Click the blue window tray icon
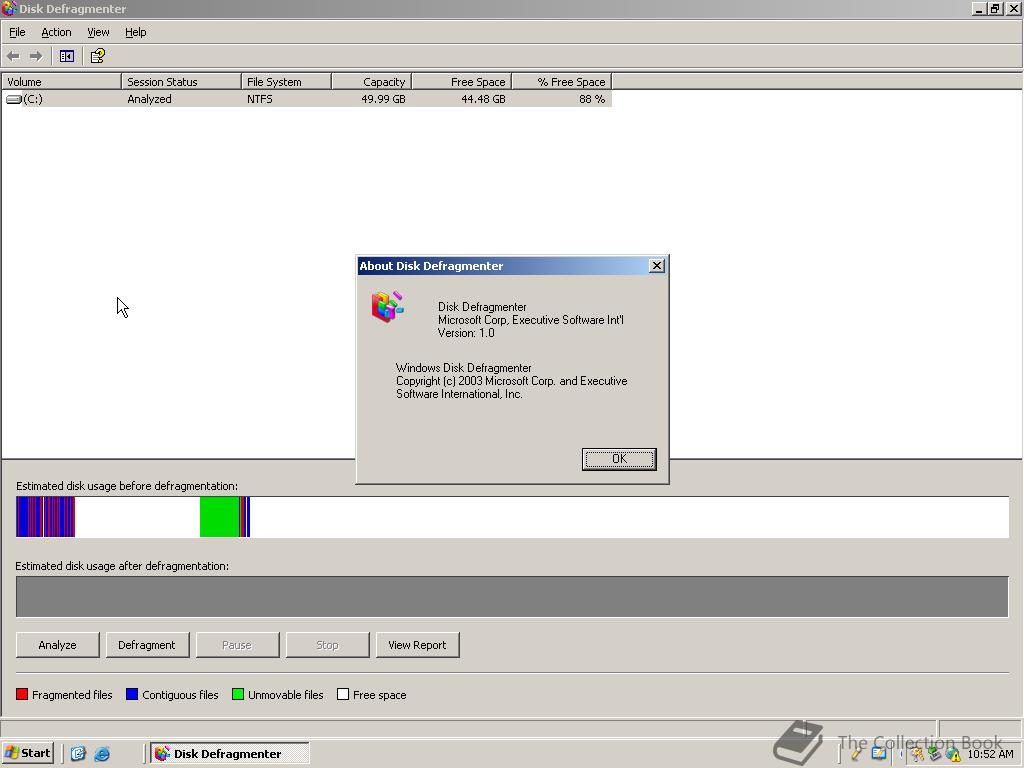The image size is (1024, 768). tap(879, 754)
